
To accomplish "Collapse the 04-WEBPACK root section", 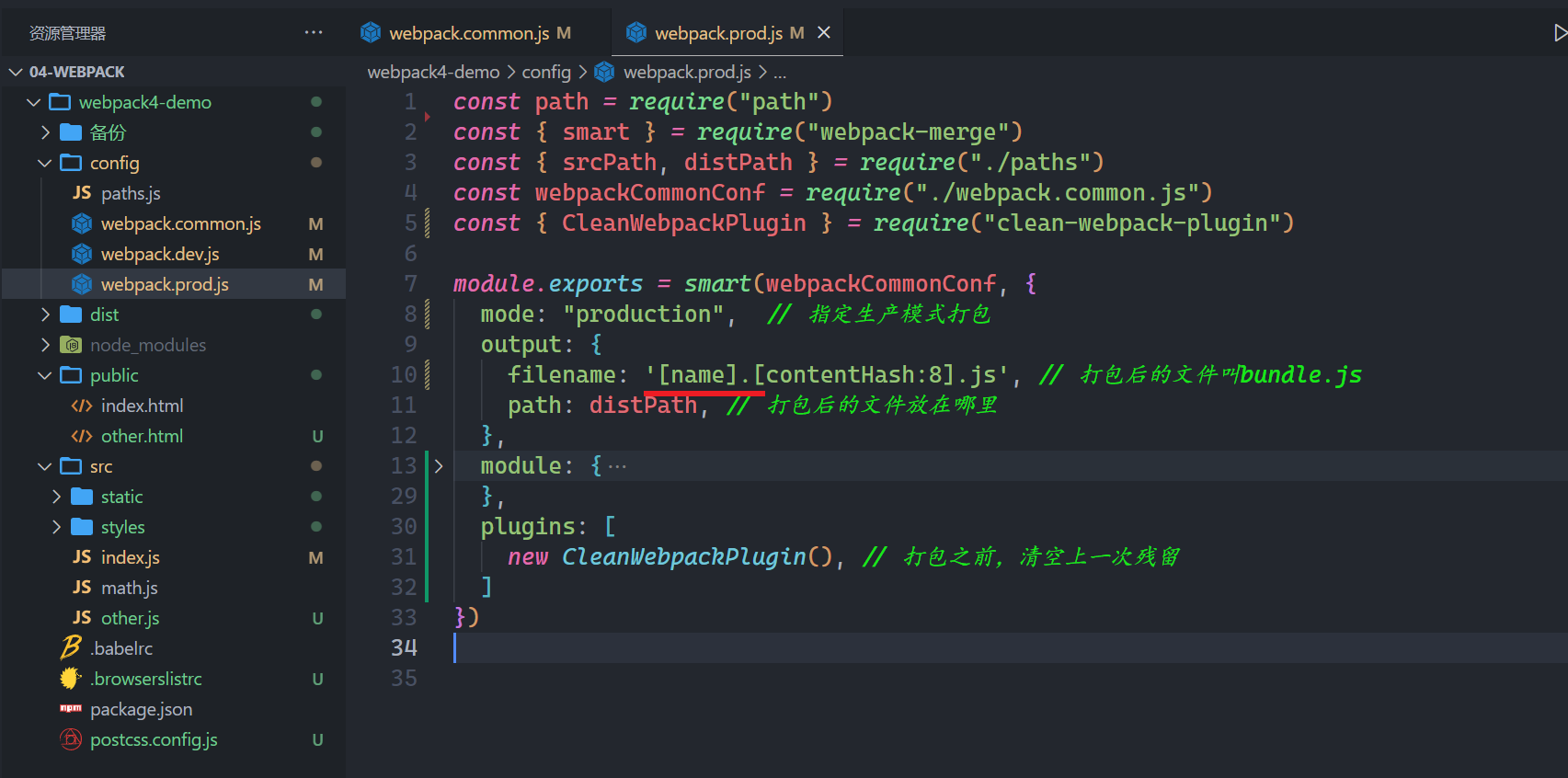I will tap(16, 72).
